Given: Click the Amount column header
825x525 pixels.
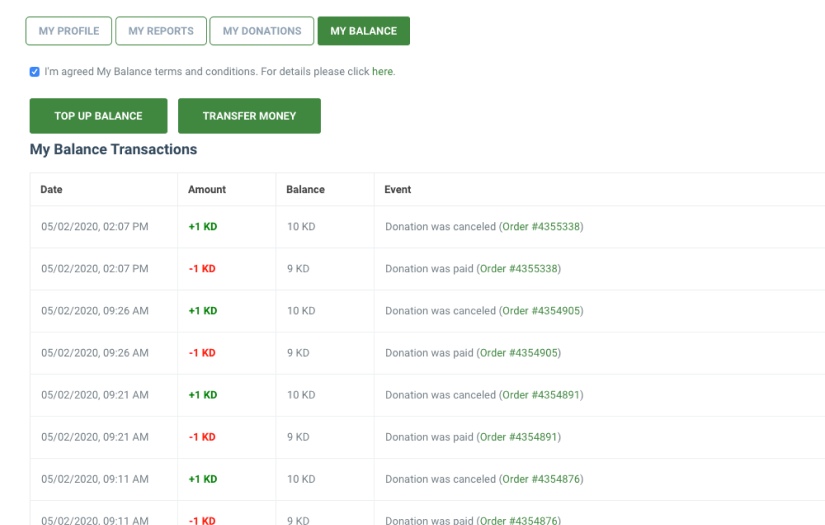Looking at the screenshot, I should click(207, 189).
